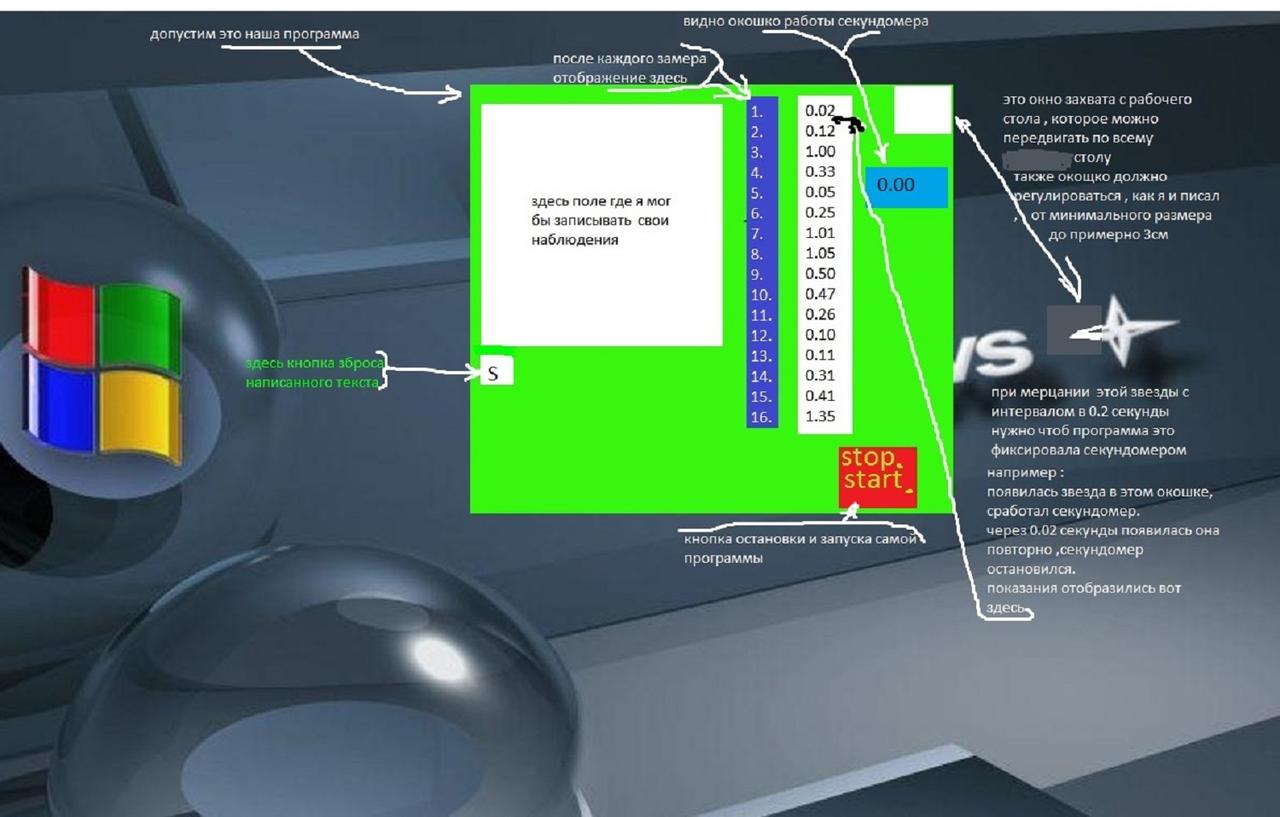The image size is (1280, 817).
Task: Click row number 1. in the blue column
Action: click(x=757, y=112)
